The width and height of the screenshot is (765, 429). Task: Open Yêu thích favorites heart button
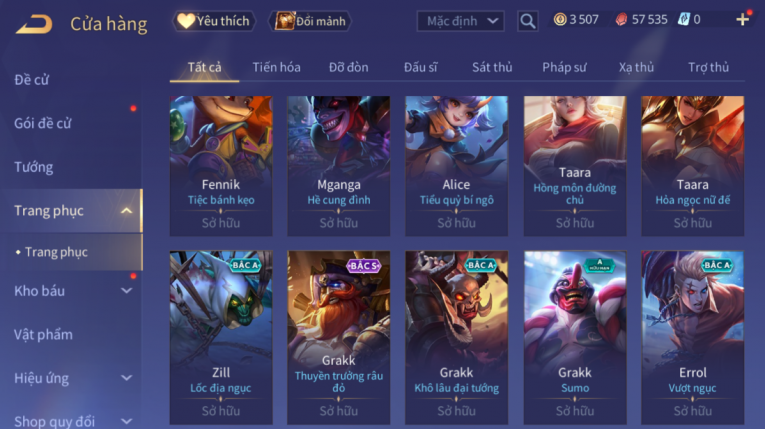213,21
